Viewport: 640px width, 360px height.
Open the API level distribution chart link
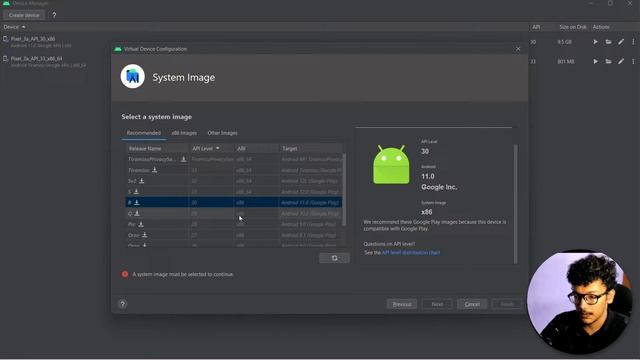click(x=411, y=253)
